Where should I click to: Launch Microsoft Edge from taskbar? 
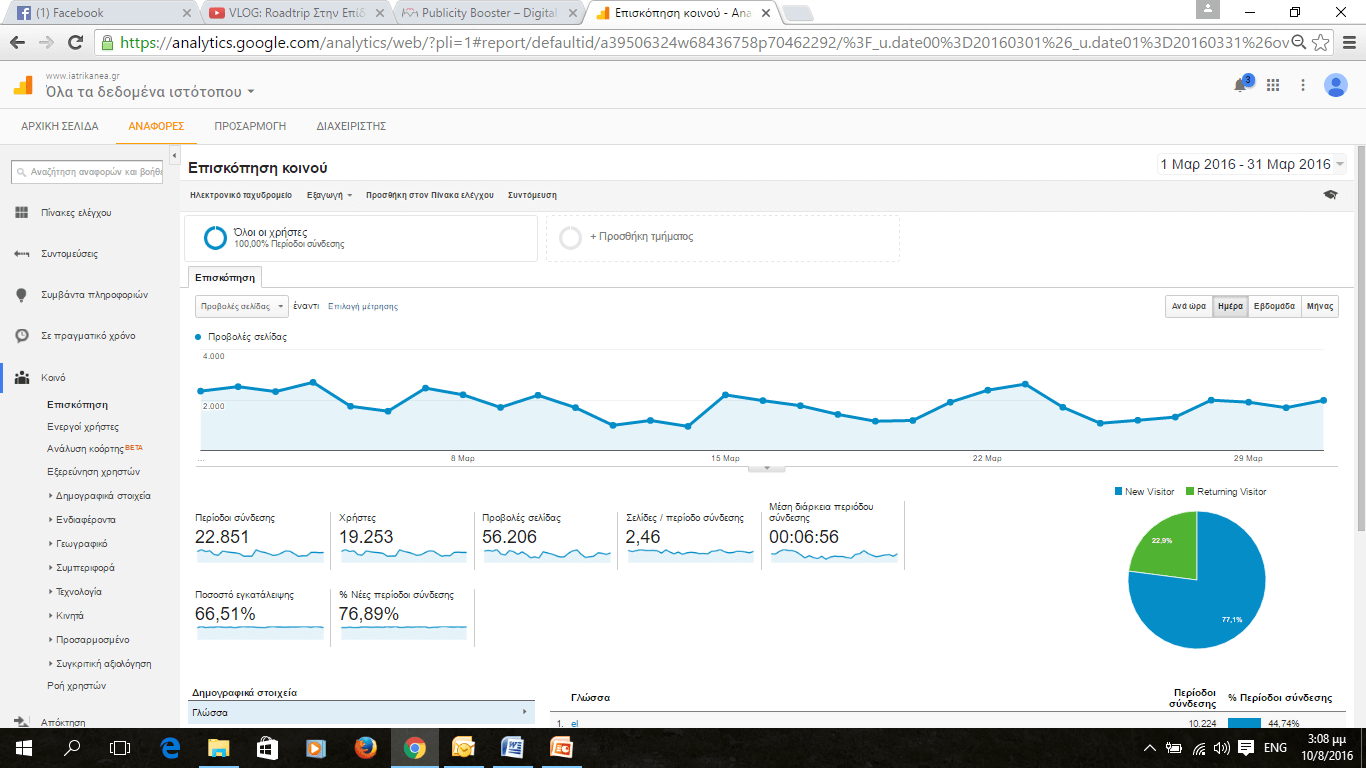tap(169, 747)
